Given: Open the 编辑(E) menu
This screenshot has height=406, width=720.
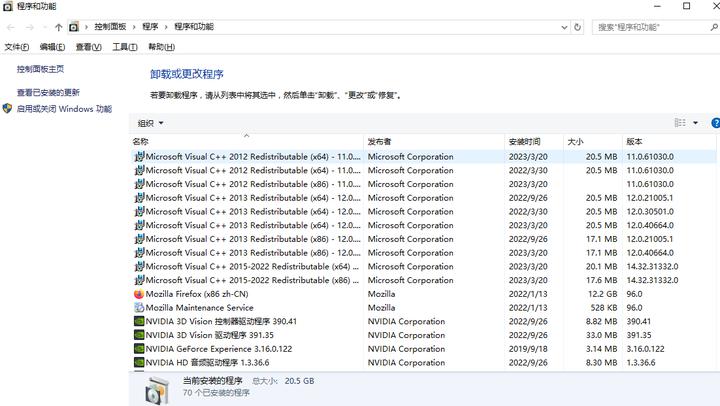Looking at the screenshot, I should point(52,47).
